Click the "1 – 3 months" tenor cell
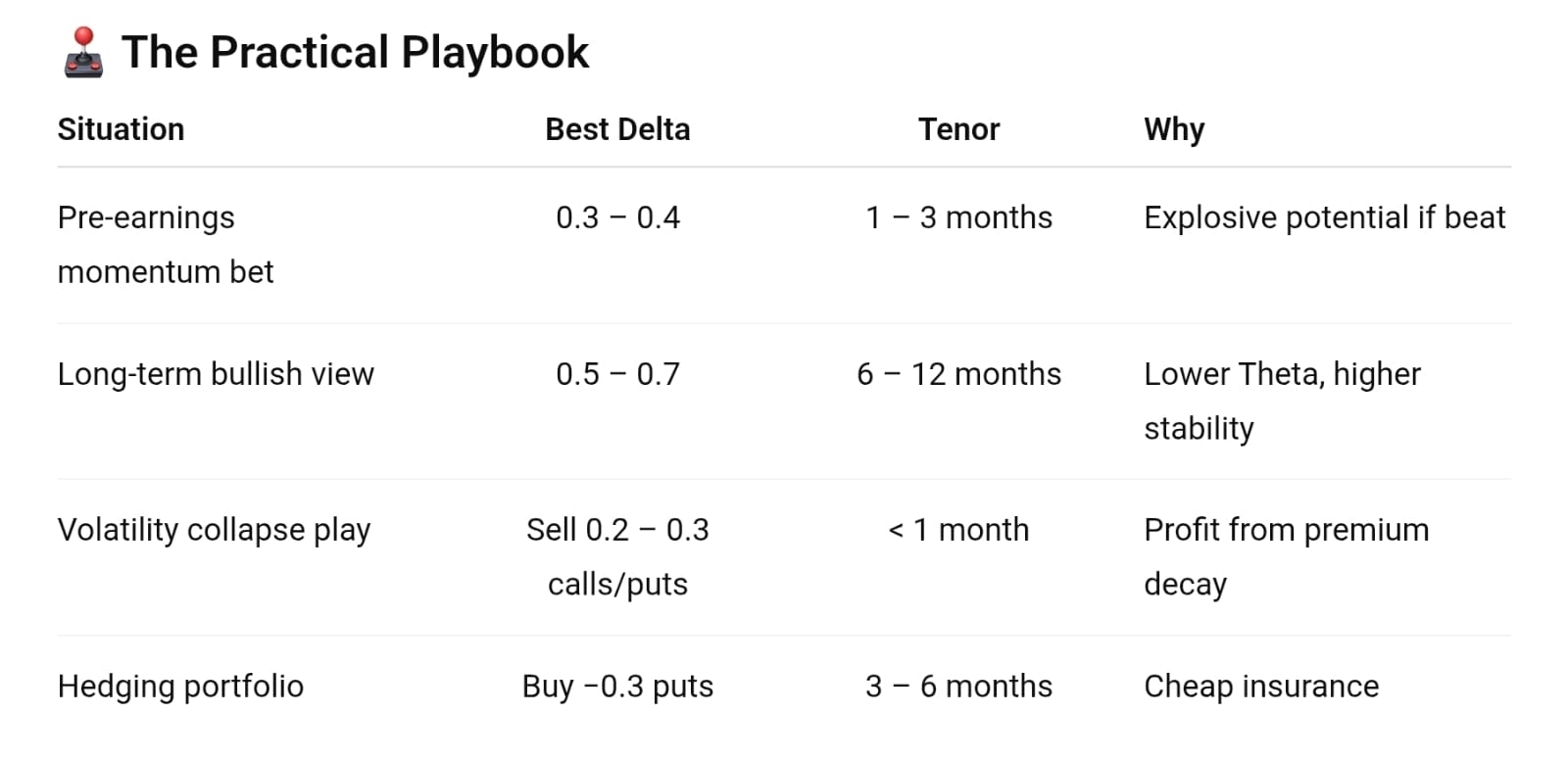1568x761 pixels. (958, 217)
